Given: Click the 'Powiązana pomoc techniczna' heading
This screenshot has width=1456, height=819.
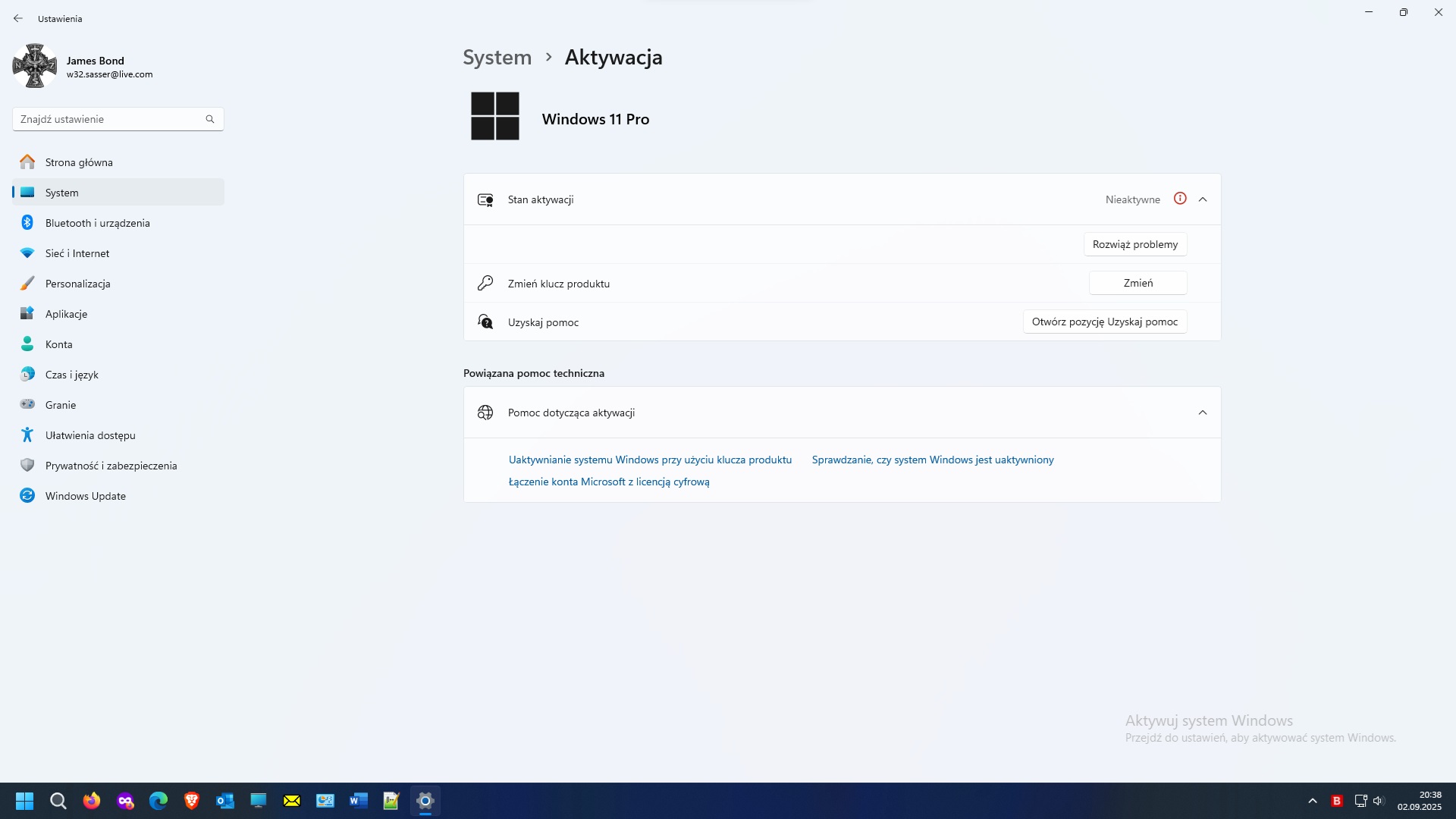Looking at the screenshot, I should coord(534,373).
